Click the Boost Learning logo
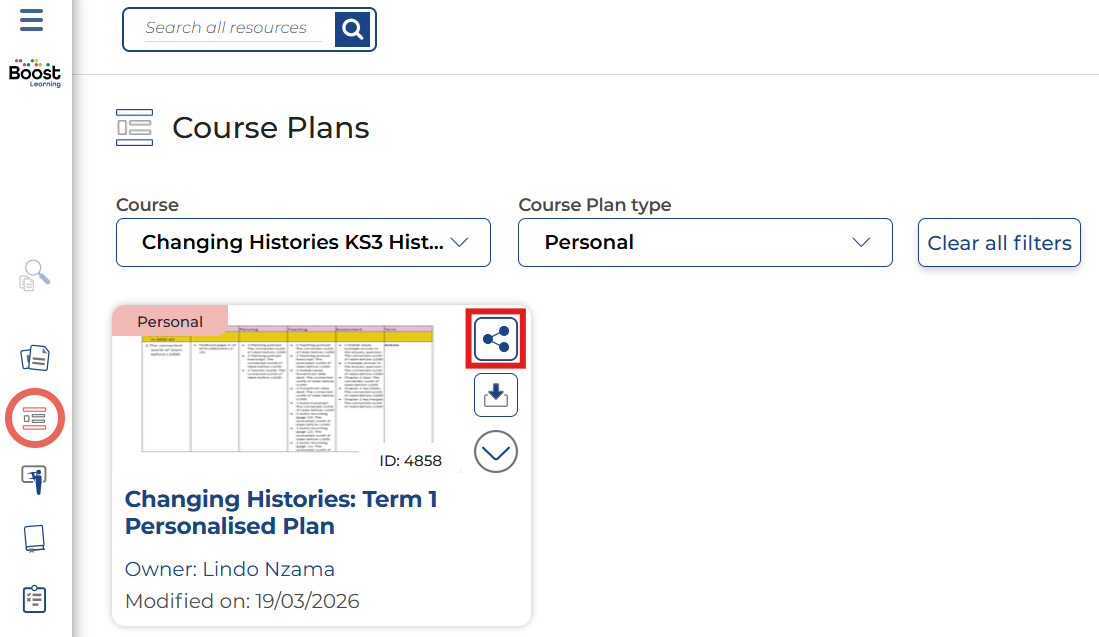The height and width of the screenshot is (637, 1099). pos(35,73)
